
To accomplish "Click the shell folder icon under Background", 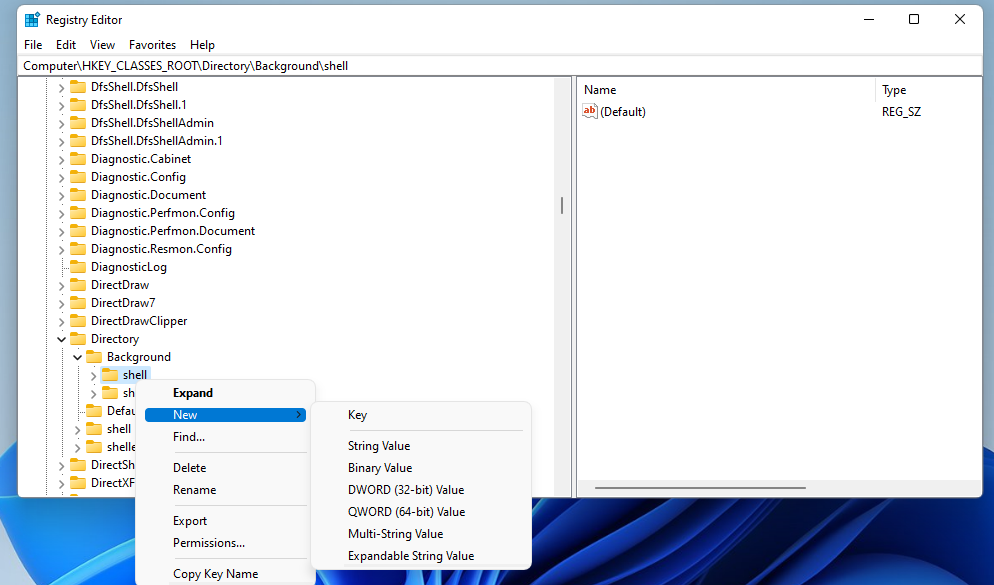I will (110, 374).
